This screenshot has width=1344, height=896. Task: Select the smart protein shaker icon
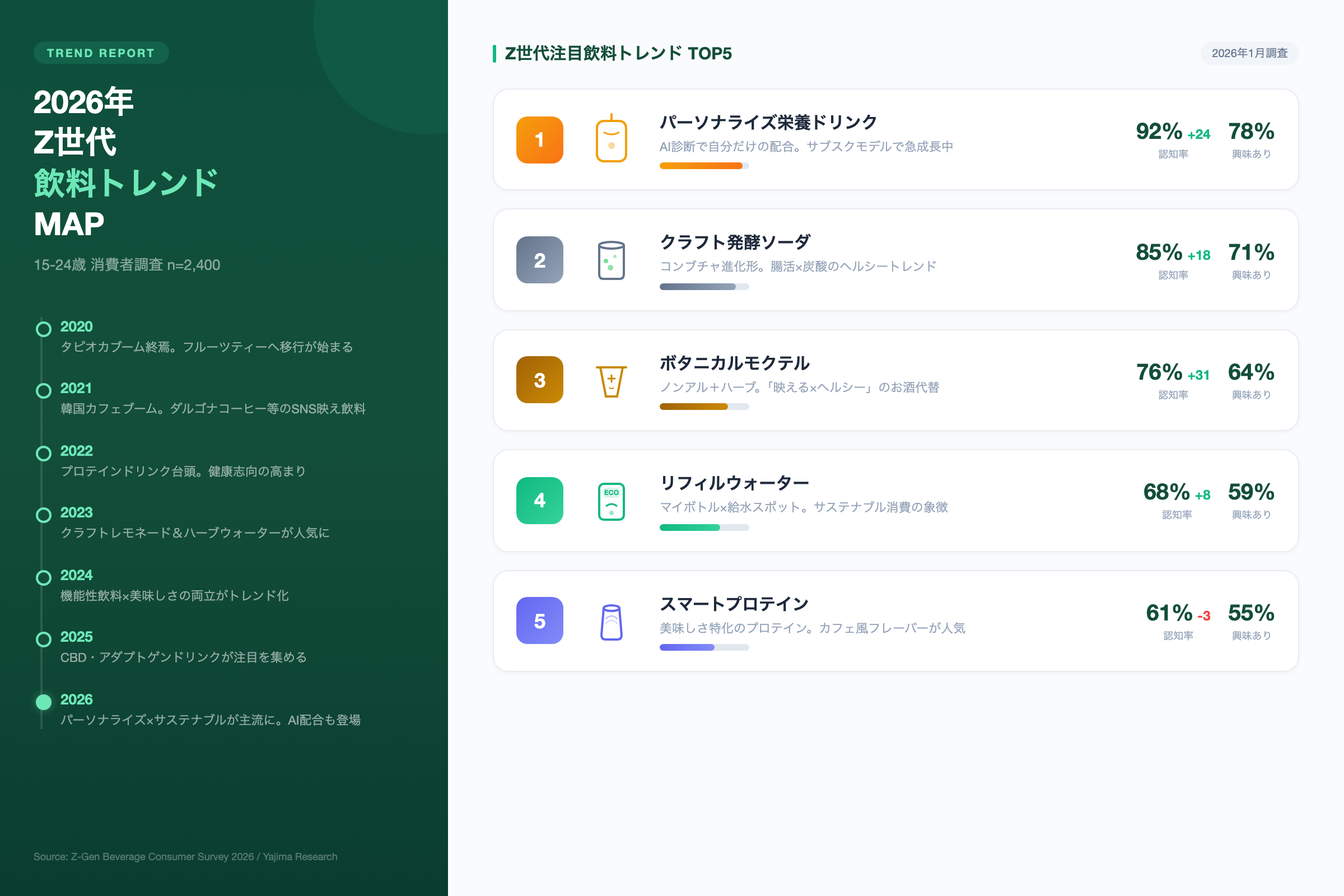click(611, 620)
